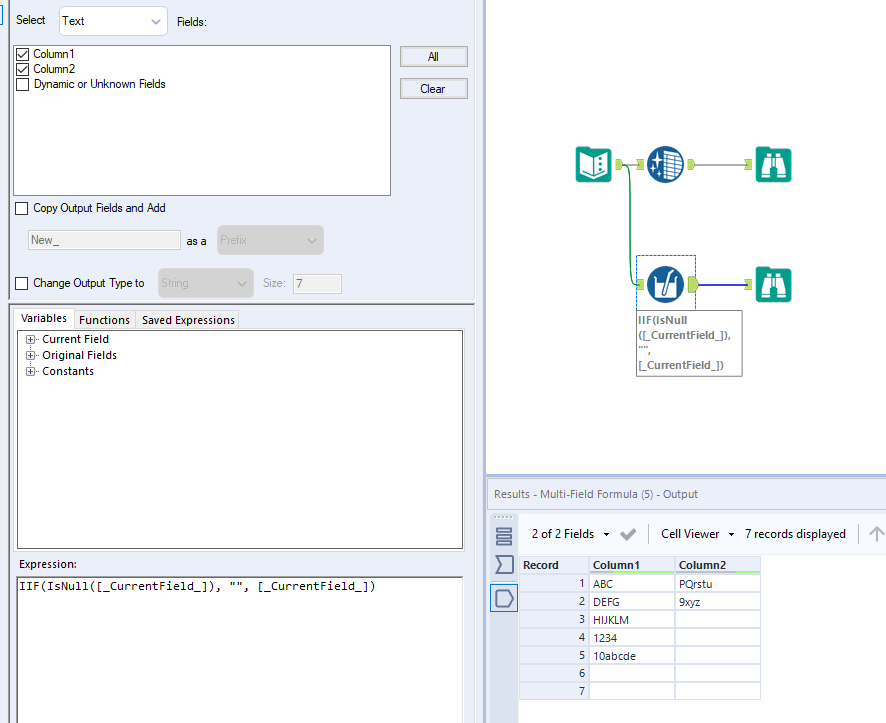This screenshot has width=886, height=723.
Task: Open the 2 of 2 Fields dropdown
Action: pyautogui.click(x=570, y=534)
